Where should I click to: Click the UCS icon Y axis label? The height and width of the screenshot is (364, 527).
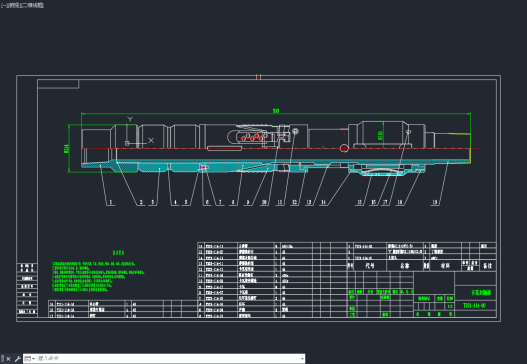coord(130,119)
